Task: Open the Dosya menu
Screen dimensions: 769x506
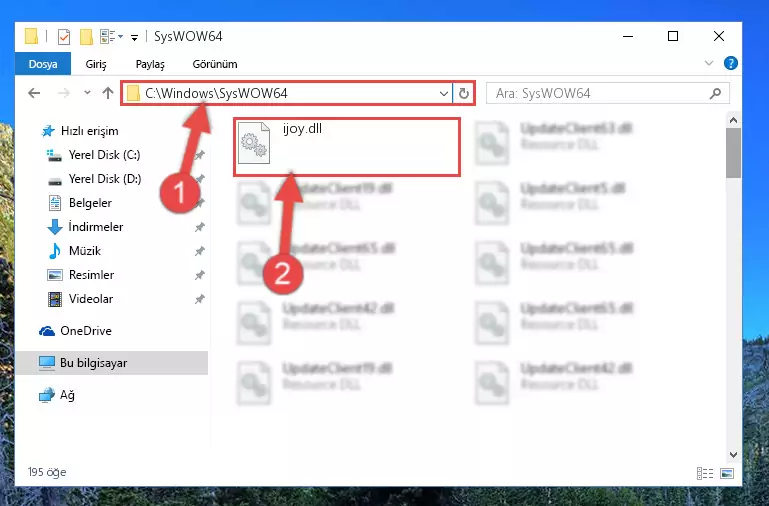Action: [43, 64]
